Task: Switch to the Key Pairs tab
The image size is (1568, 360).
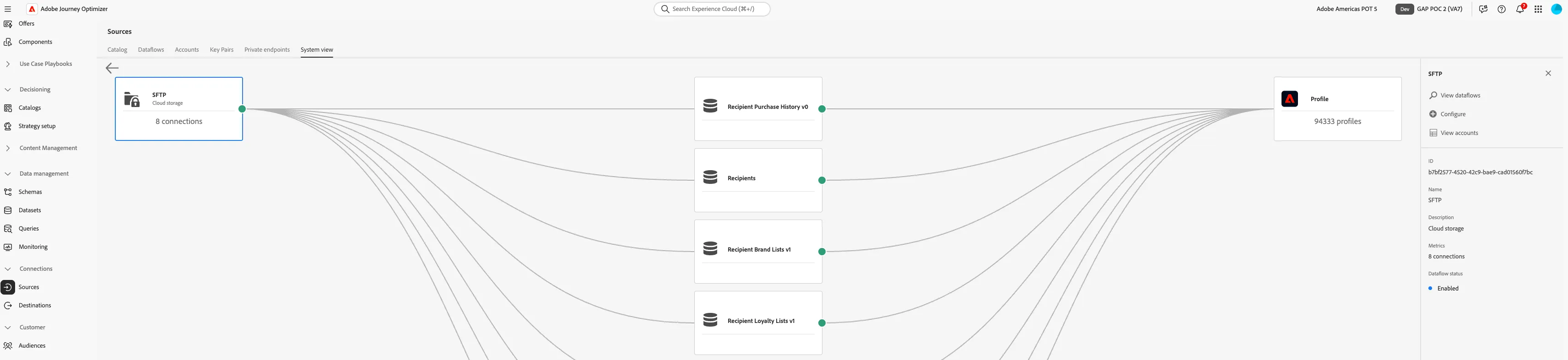Action: tap(222, 50)
